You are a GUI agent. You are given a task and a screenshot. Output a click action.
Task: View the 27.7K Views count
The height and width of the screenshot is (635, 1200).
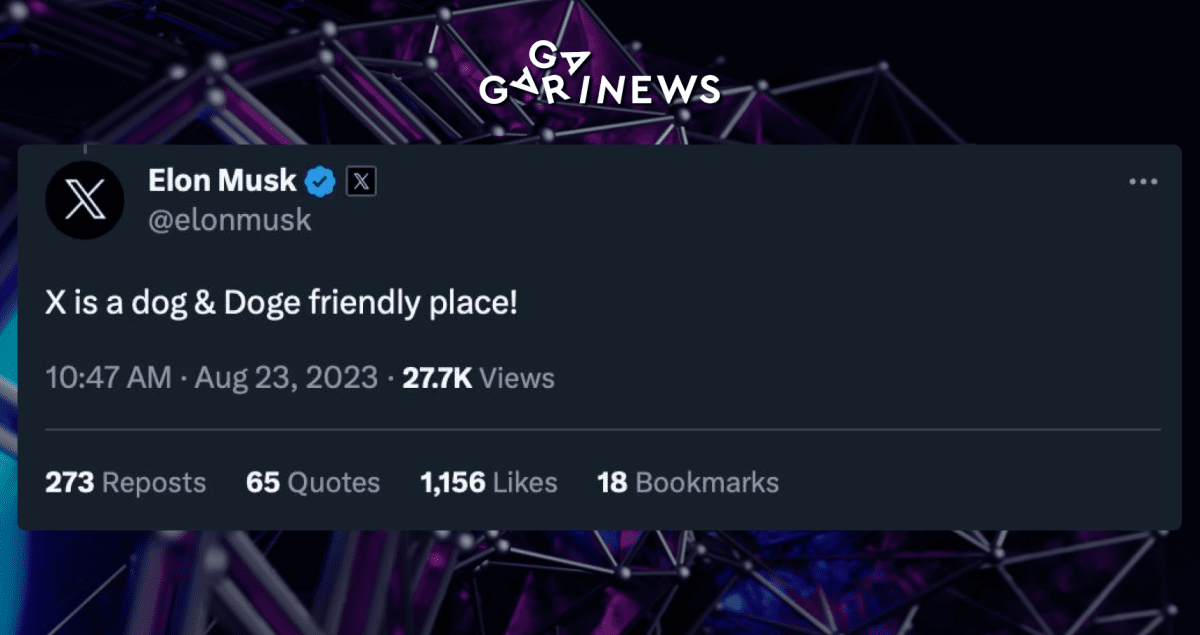click(478, 378)
